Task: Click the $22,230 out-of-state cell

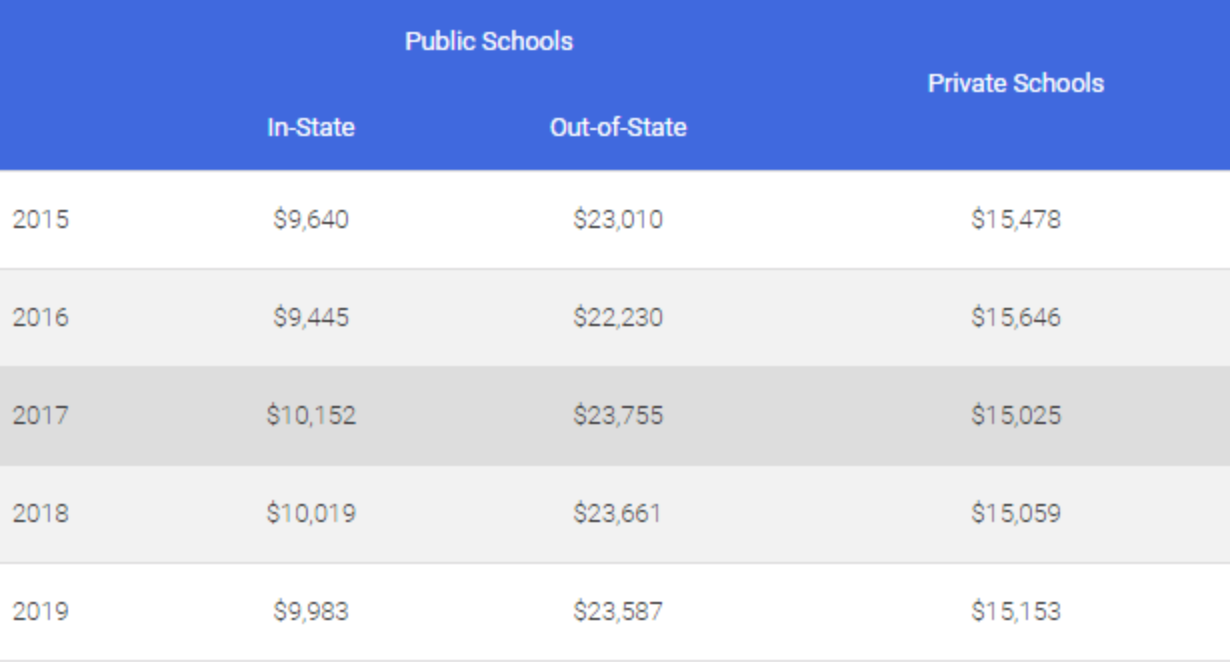Action: pos(618,317)
